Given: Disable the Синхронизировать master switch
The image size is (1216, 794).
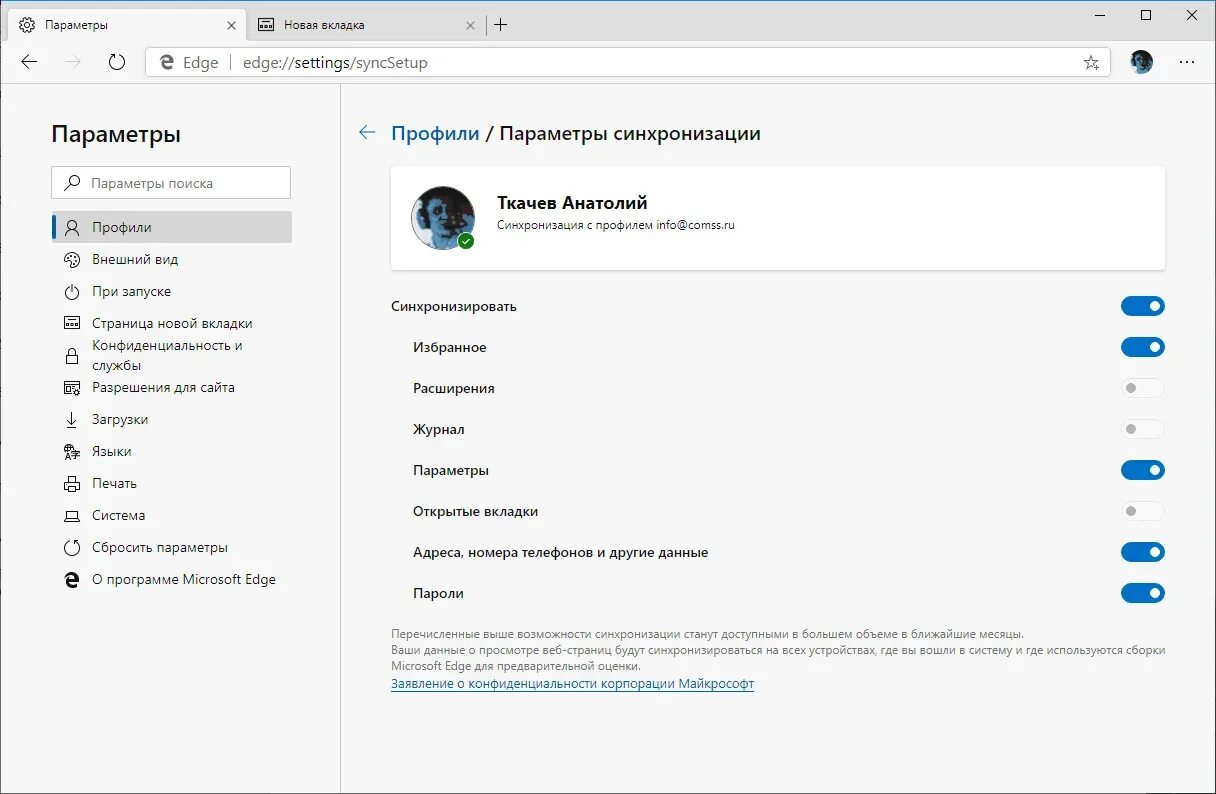Looking at the screenshot, I should [x=1143, y=306].
